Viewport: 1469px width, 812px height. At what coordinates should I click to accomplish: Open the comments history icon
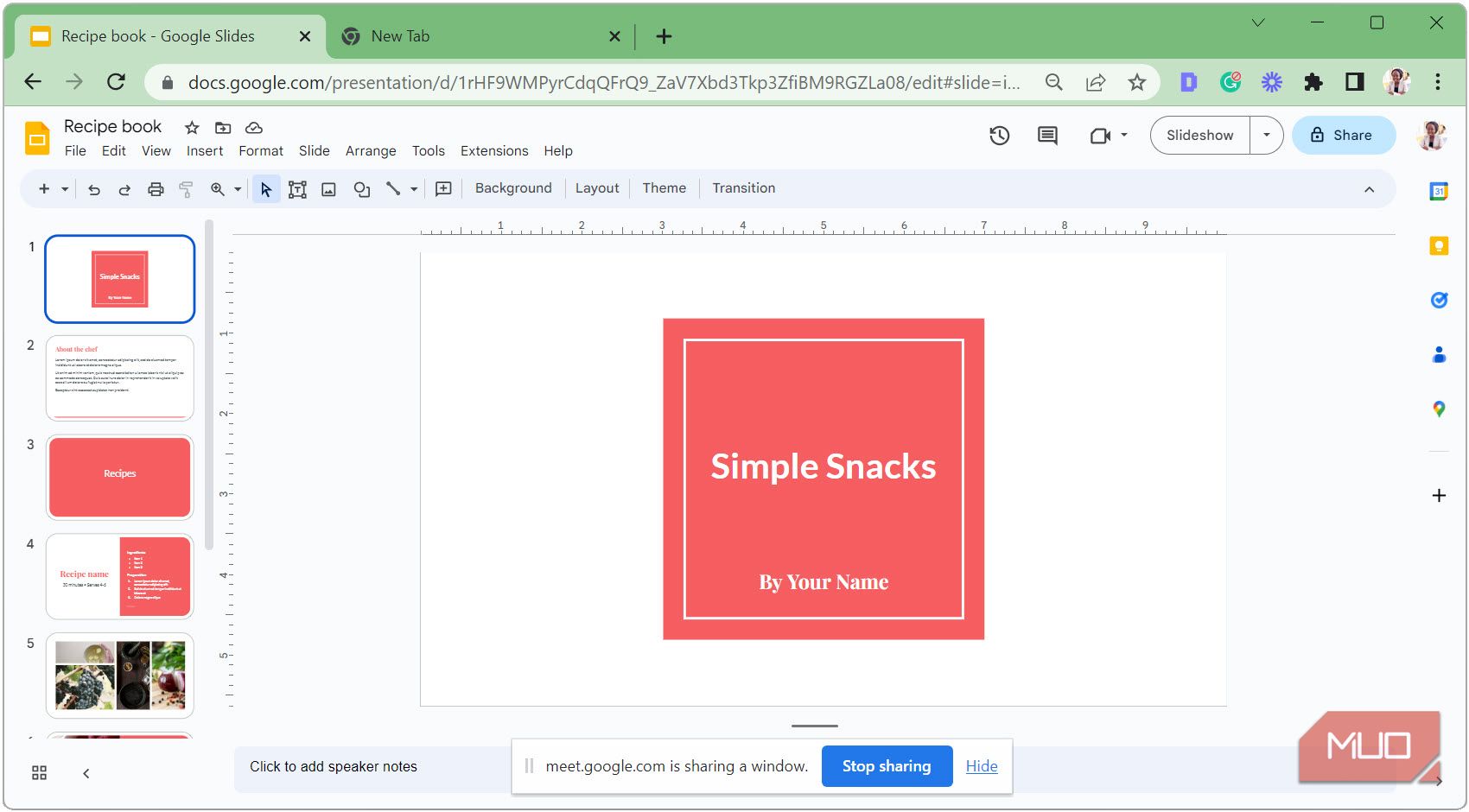click(1047, 136)
